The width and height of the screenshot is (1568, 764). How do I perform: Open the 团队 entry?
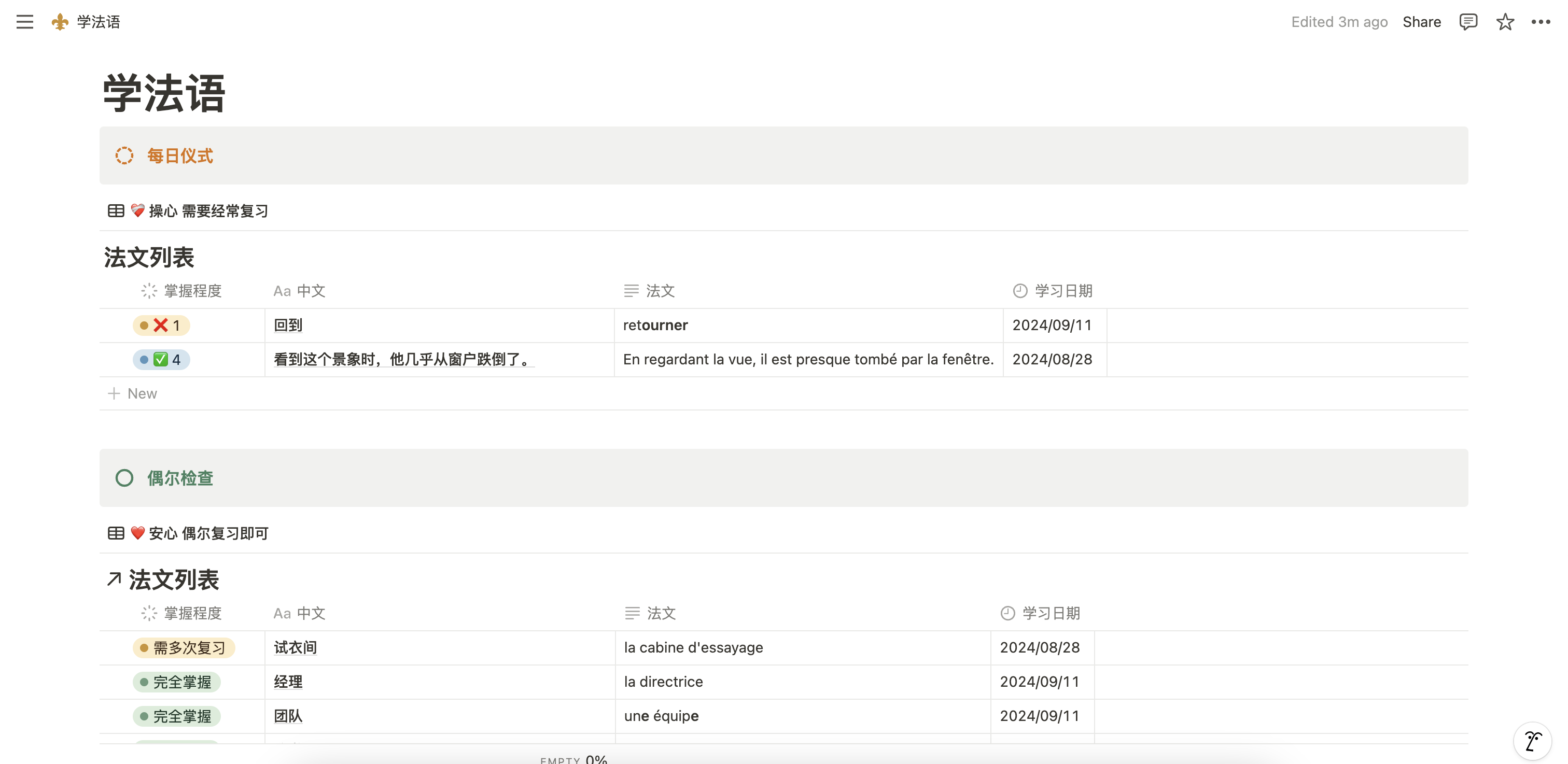click(288, 716)
